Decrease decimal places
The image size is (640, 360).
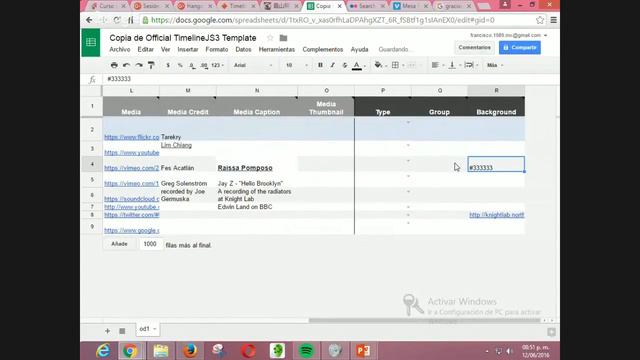pos(192,65)
